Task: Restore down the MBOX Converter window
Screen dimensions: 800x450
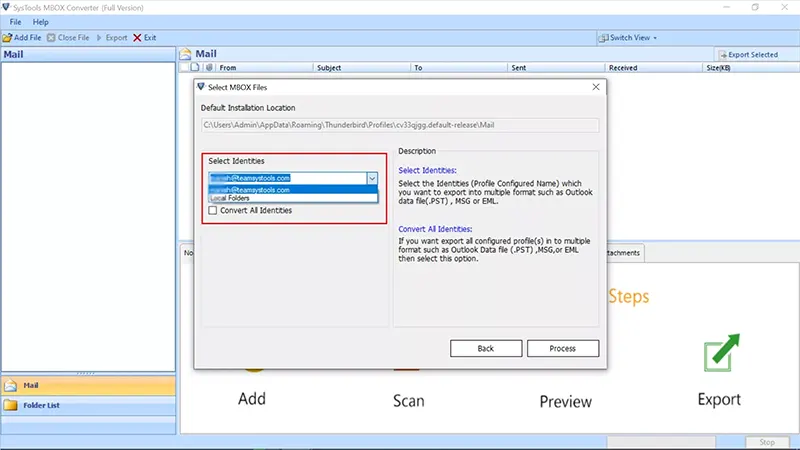Action: [755, 7]
